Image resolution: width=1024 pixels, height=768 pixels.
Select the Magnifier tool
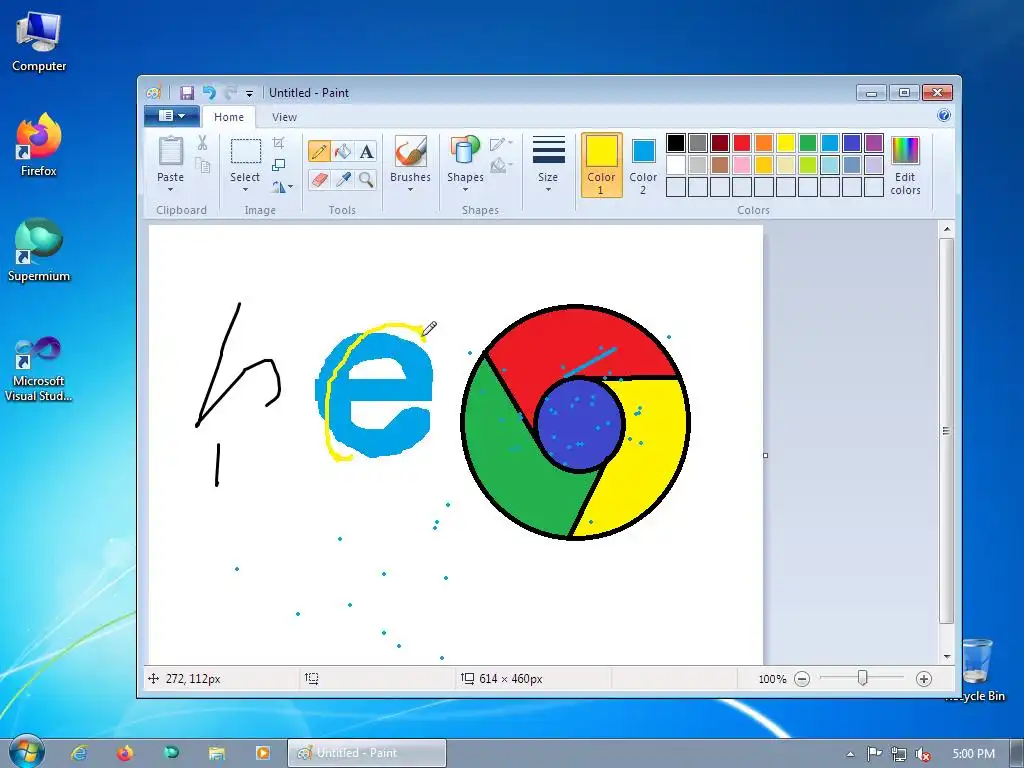point(366,179)
